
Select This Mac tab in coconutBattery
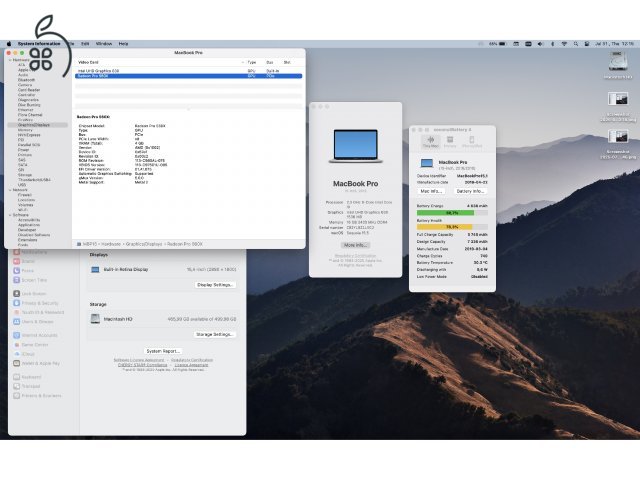click(x=430, y=142)
